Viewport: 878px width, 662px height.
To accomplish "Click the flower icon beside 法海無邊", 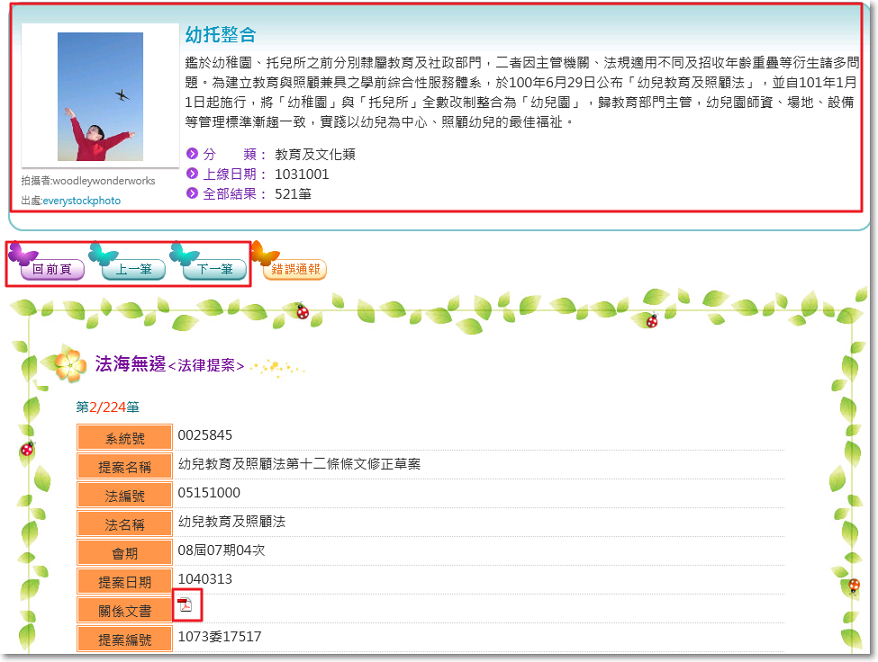I will (70, 366).
